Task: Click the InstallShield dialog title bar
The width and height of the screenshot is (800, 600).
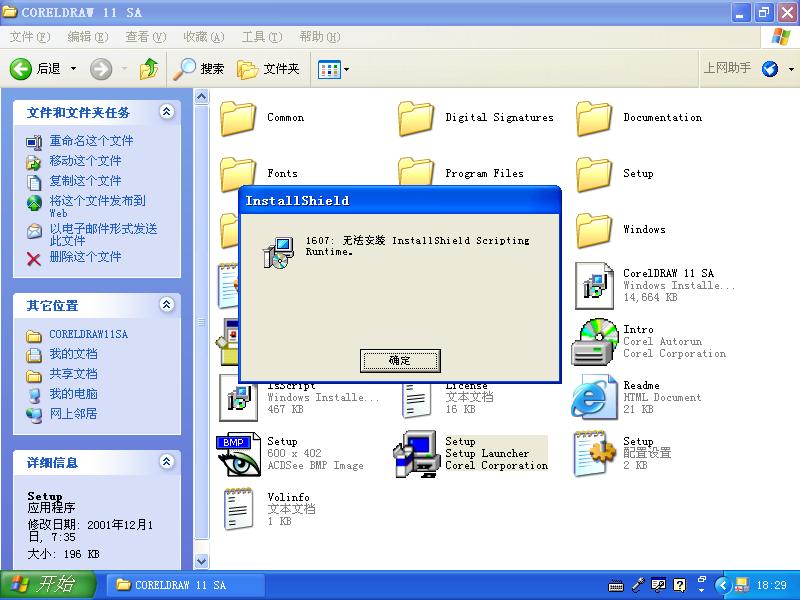Action: [400, 201]
